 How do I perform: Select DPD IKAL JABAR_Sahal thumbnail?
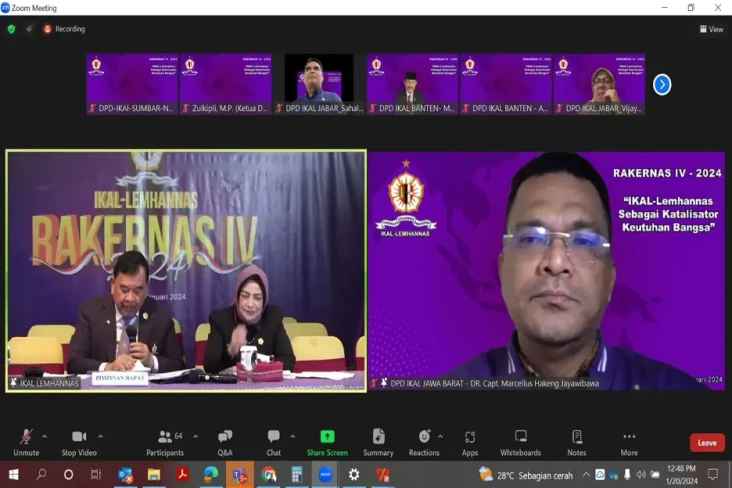click(319, 84)
